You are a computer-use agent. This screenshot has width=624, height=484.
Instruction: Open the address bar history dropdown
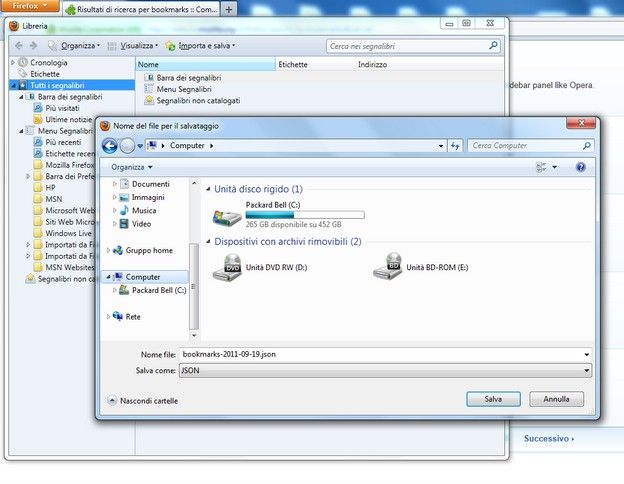(x=441, y=146)
